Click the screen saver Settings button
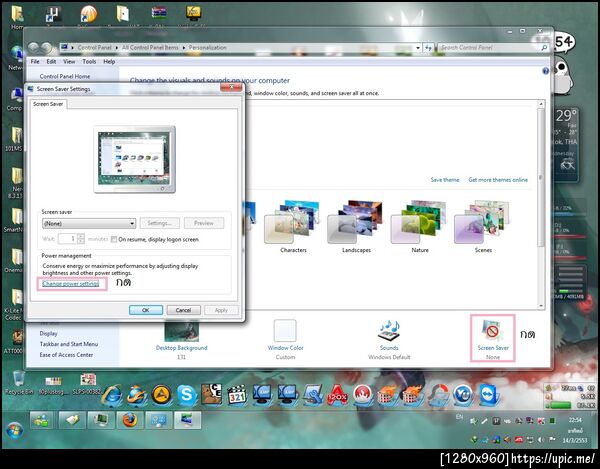 click(x=160, y=223)
